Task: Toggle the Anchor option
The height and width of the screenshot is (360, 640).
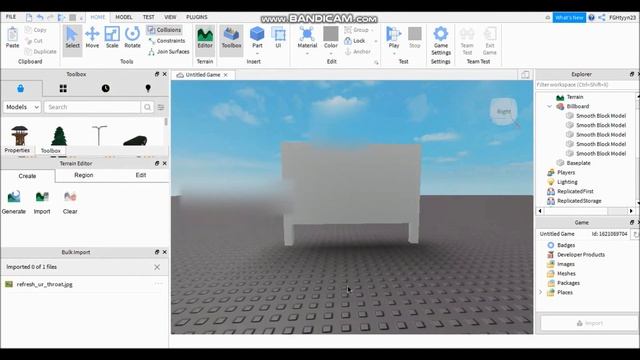Action: point(358,52)
